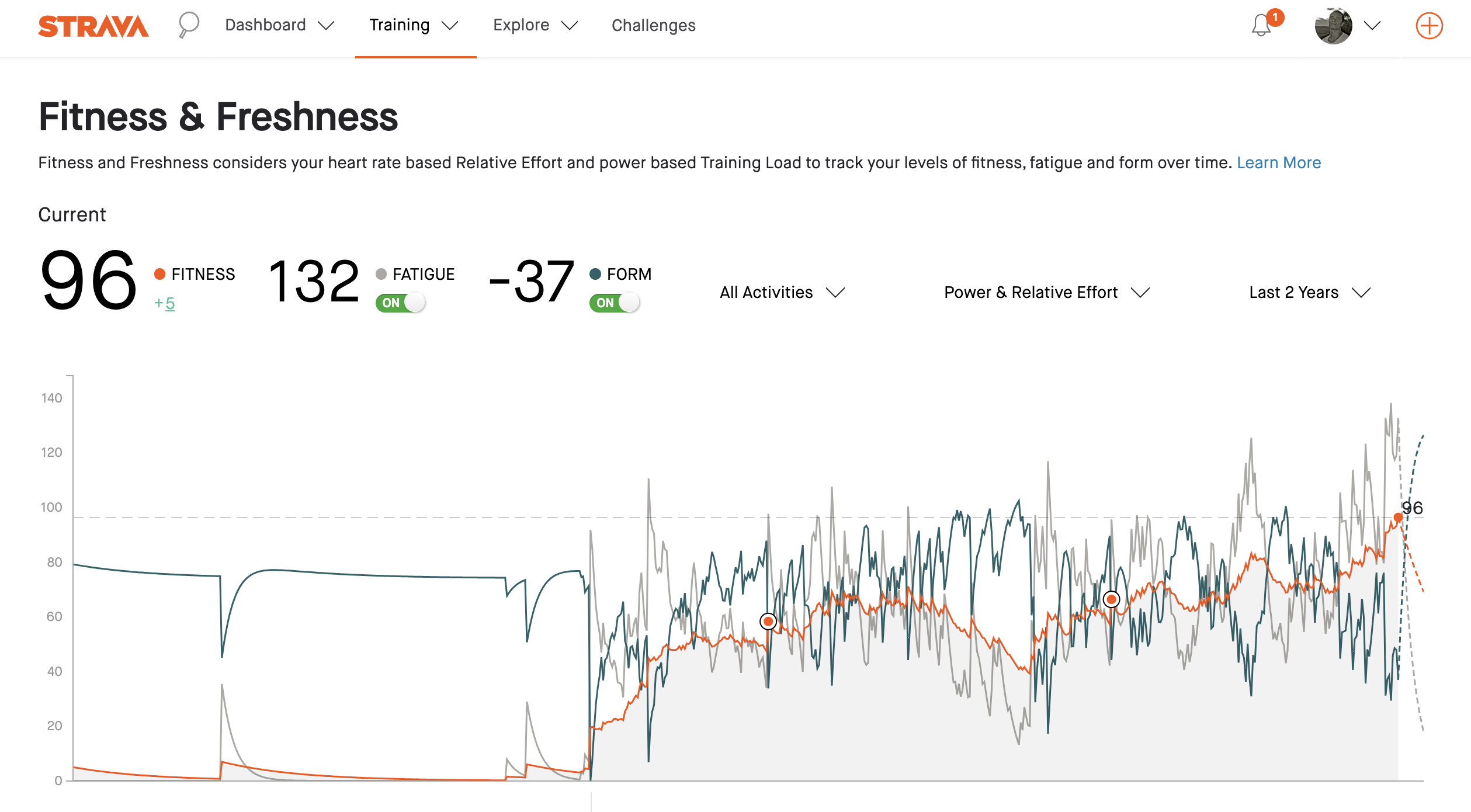This screenshot has height=812, width=1471.
Task: Click the Strava logo
Action: point(93,26)
